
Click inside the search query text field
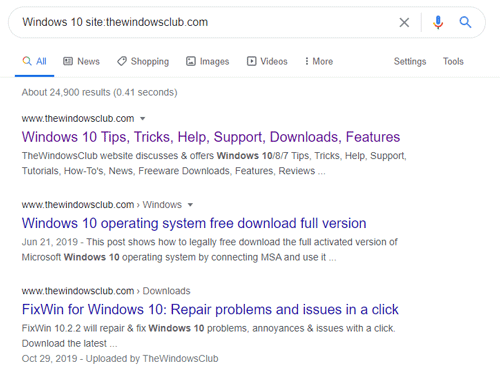point(207,22)
